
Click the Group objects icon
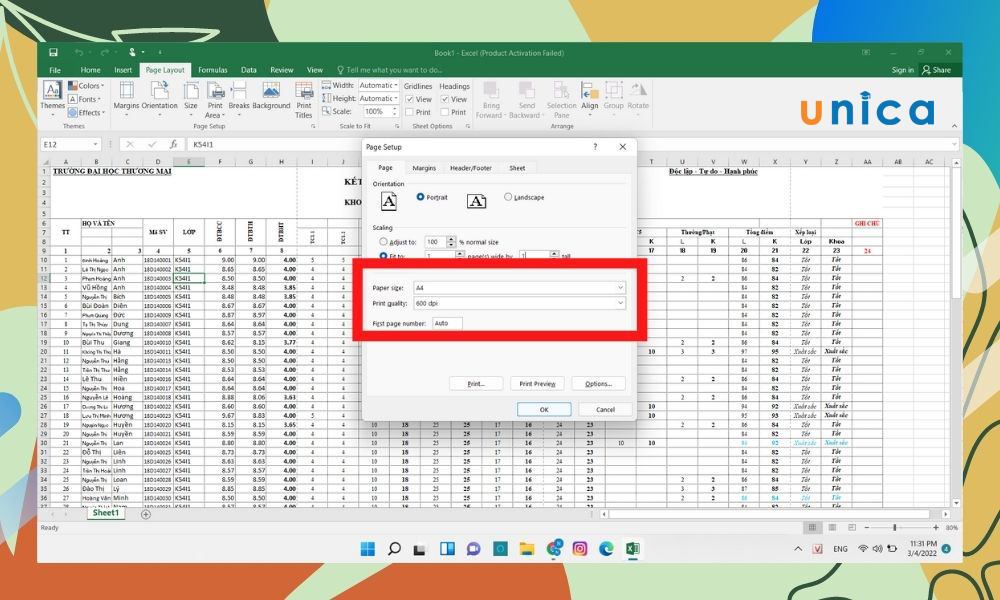[614, 91]
